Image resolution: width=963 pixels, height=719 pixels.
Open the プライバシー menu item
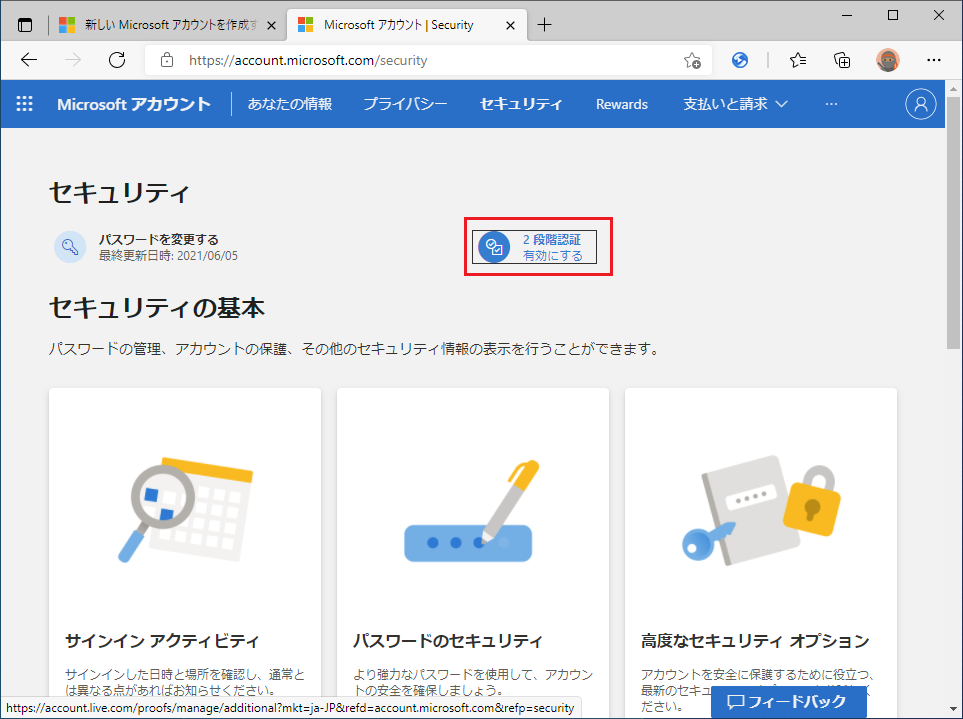405,104
